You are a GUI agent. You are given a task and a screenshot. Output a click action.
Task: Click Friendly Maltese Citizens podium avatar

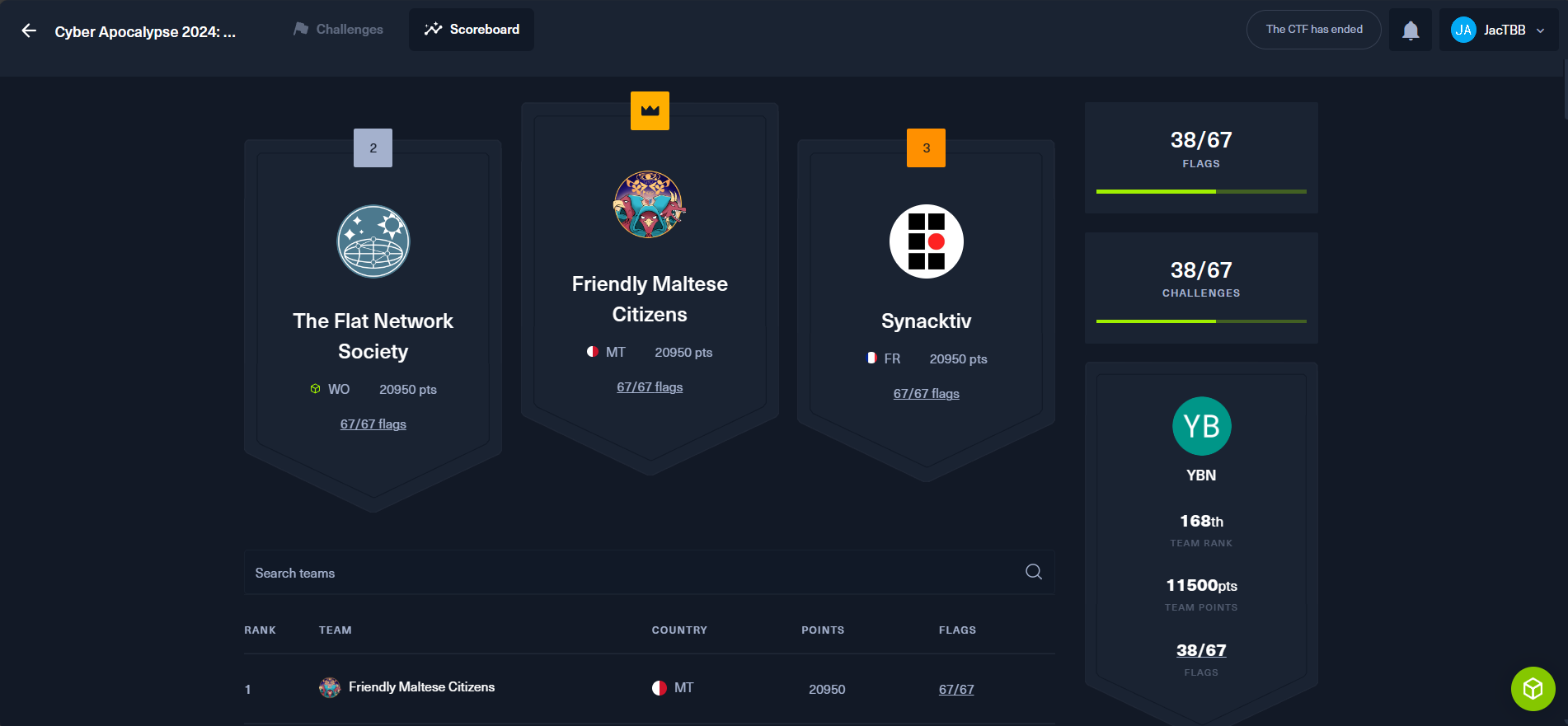[650, 204]
